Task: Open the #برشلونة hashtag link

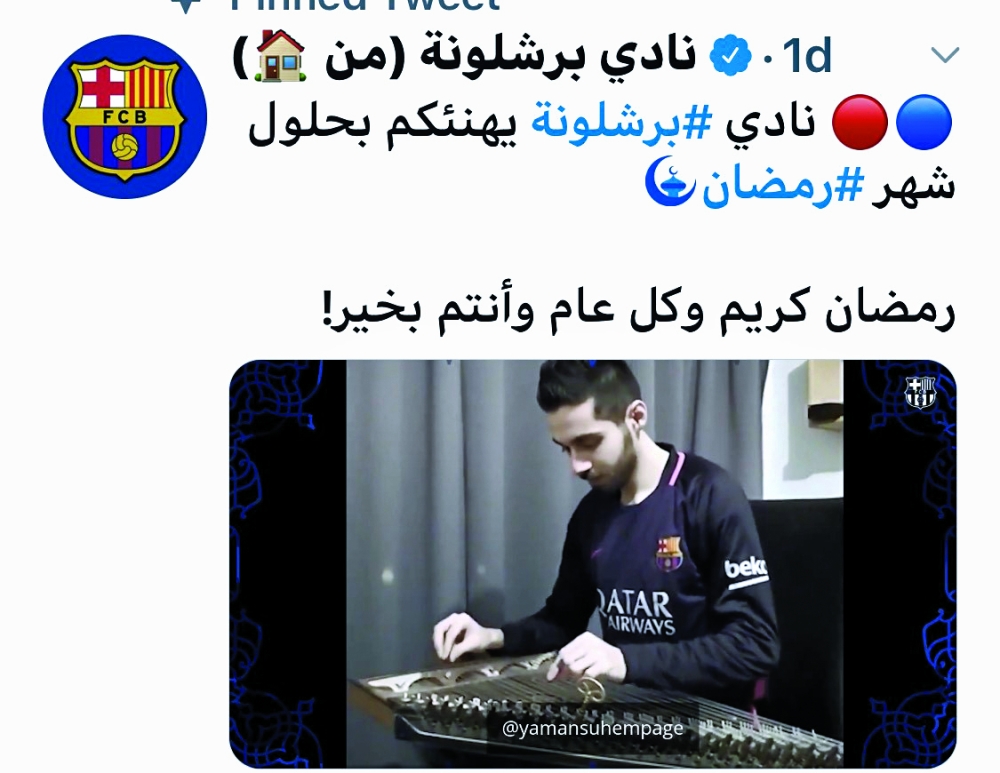Action: [x=621, y=121]
